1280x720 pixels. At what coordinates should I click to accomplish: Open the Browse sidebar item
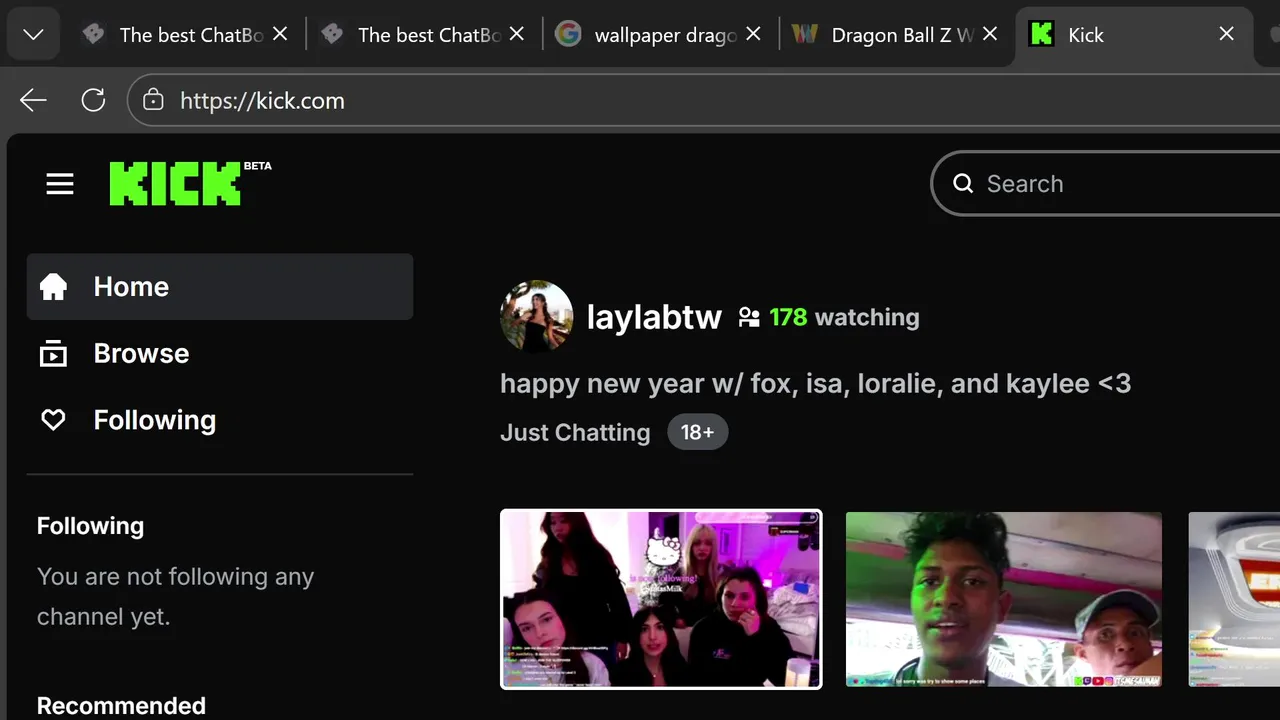click(220, 353)
